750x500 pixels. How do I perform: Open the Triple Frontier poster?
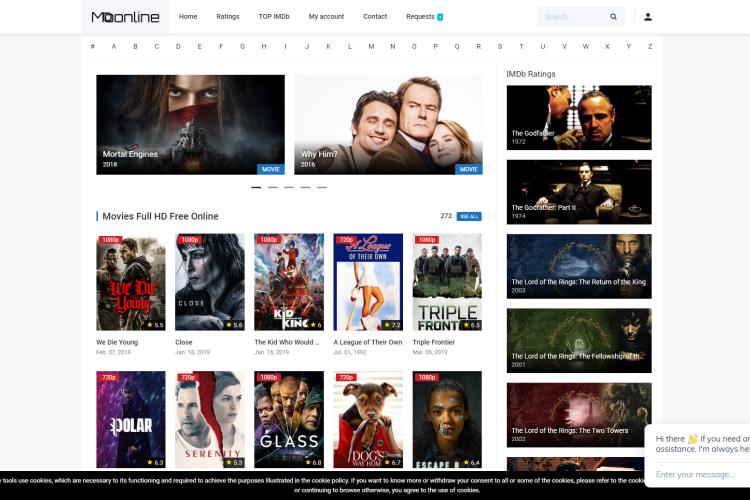click(x=447, y=282)
